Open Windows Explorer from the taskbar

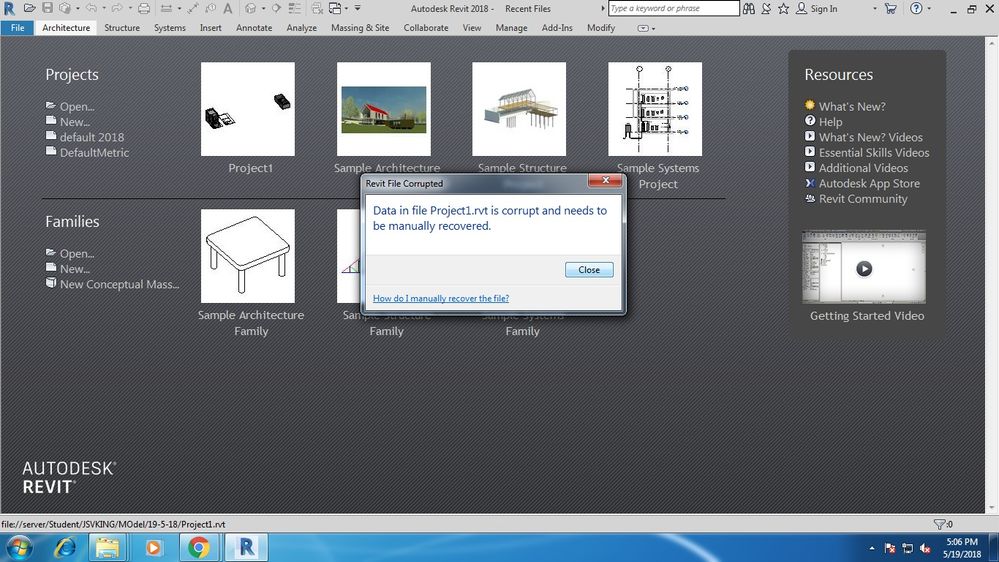tap(107, 547)
